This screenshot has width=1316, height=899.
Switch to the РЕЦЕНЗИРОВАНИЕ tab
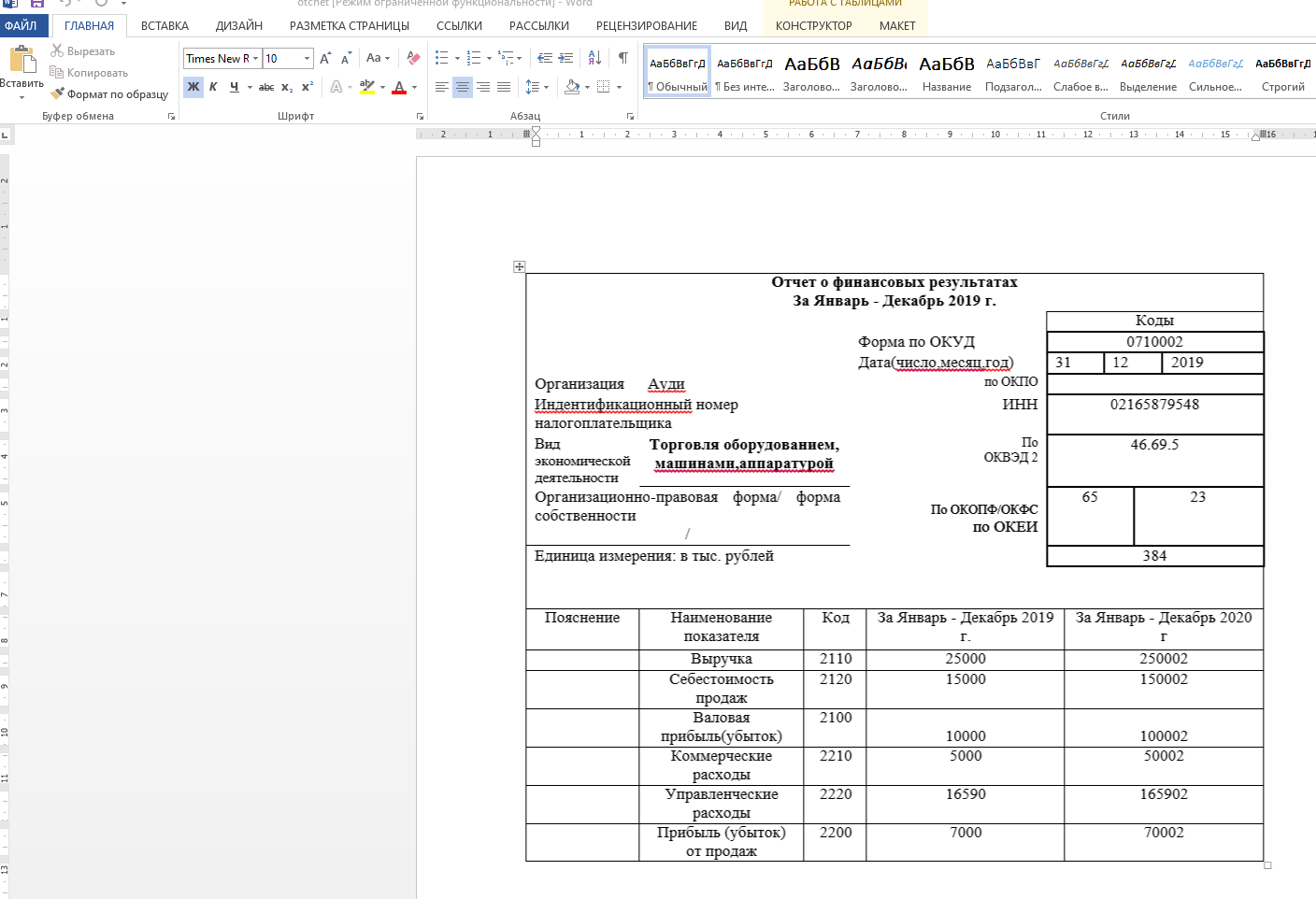(647, 26)
